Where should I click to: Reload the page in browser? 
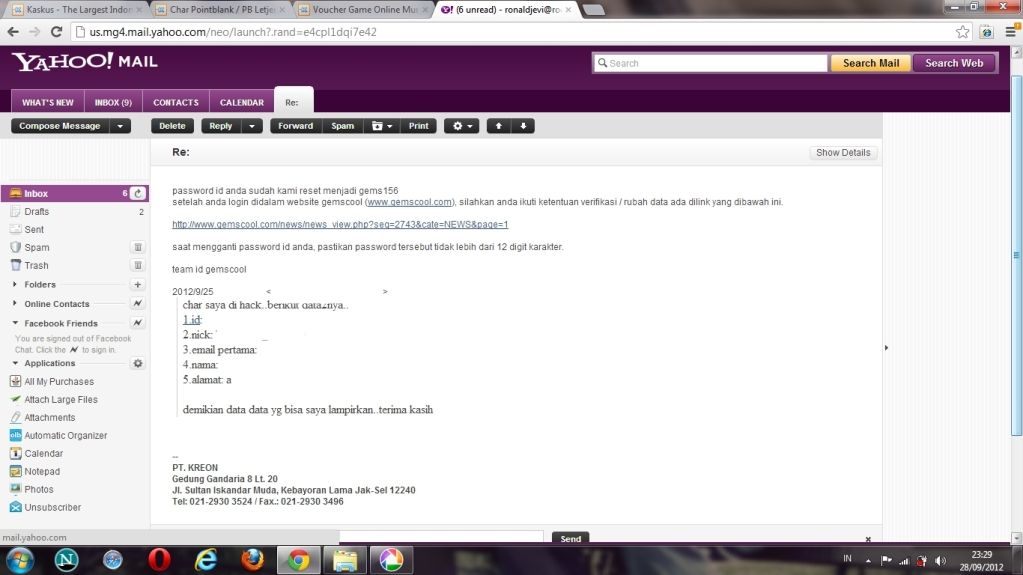[x=56, y=31]
